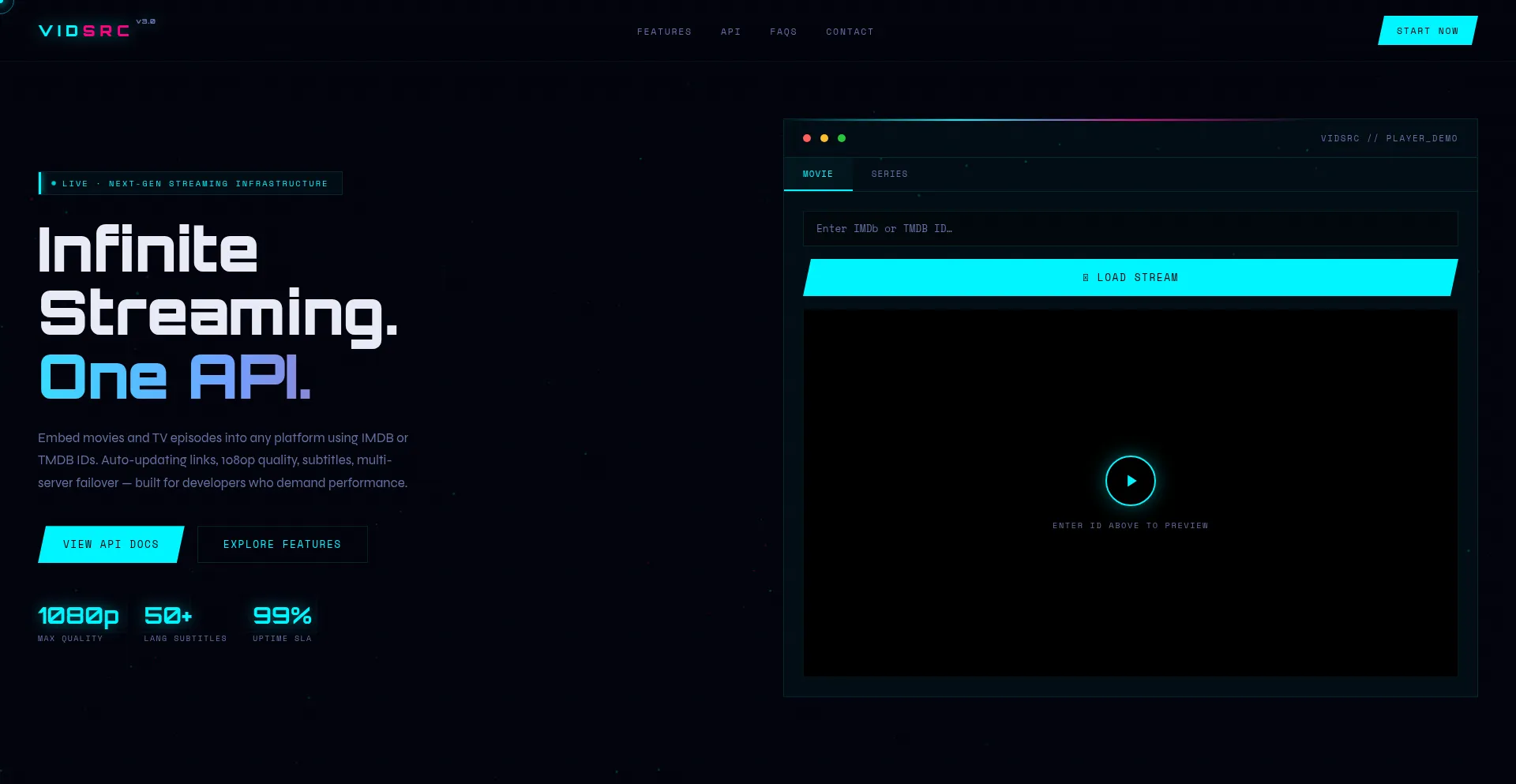Image resolution: width=1516 pixels, height=784 pixels.
Task: Open the API nav link
Action: 730,32
